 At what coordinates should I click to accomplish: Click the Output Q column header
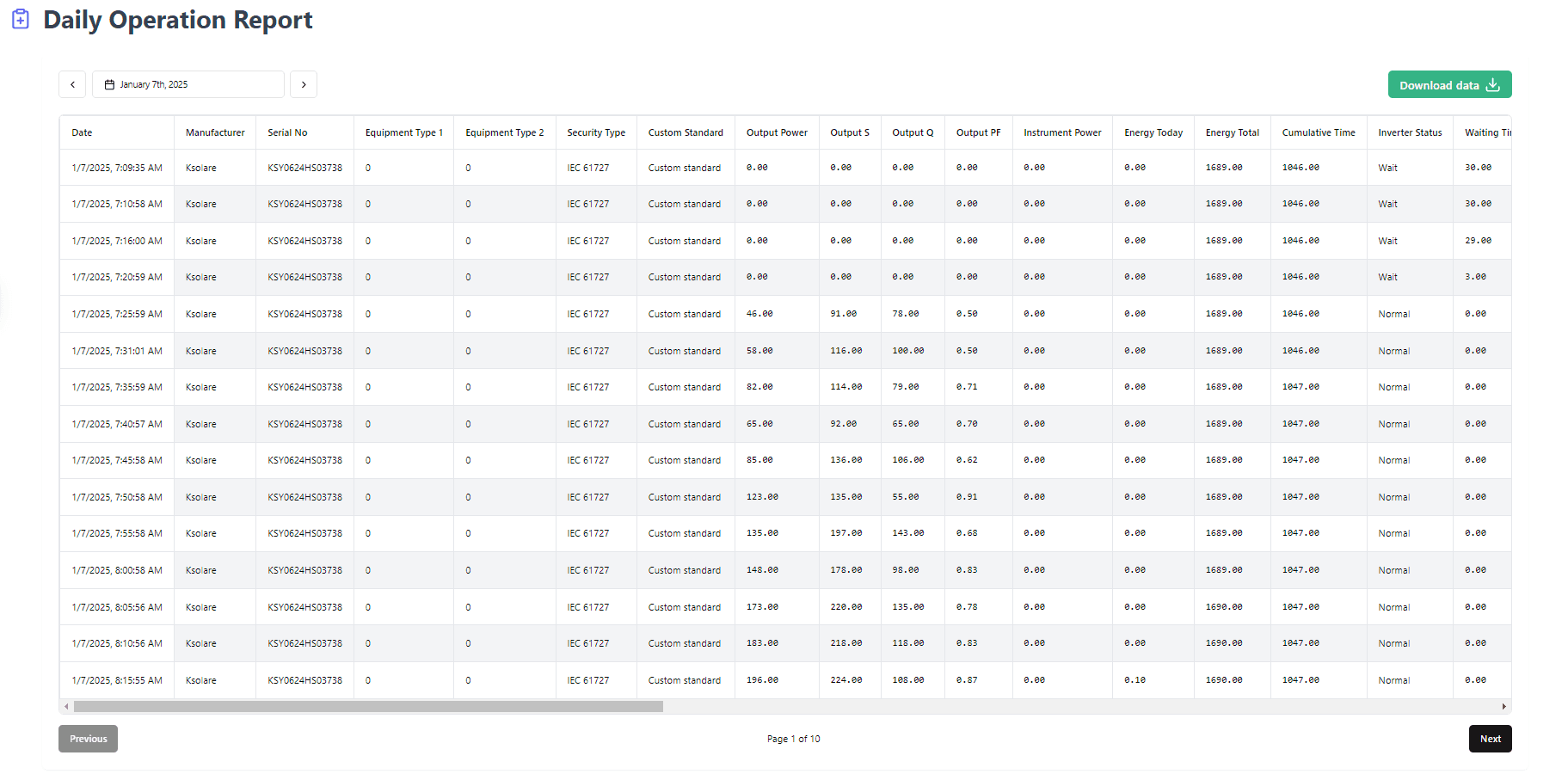pyautogui.click(x=913, y=132)
